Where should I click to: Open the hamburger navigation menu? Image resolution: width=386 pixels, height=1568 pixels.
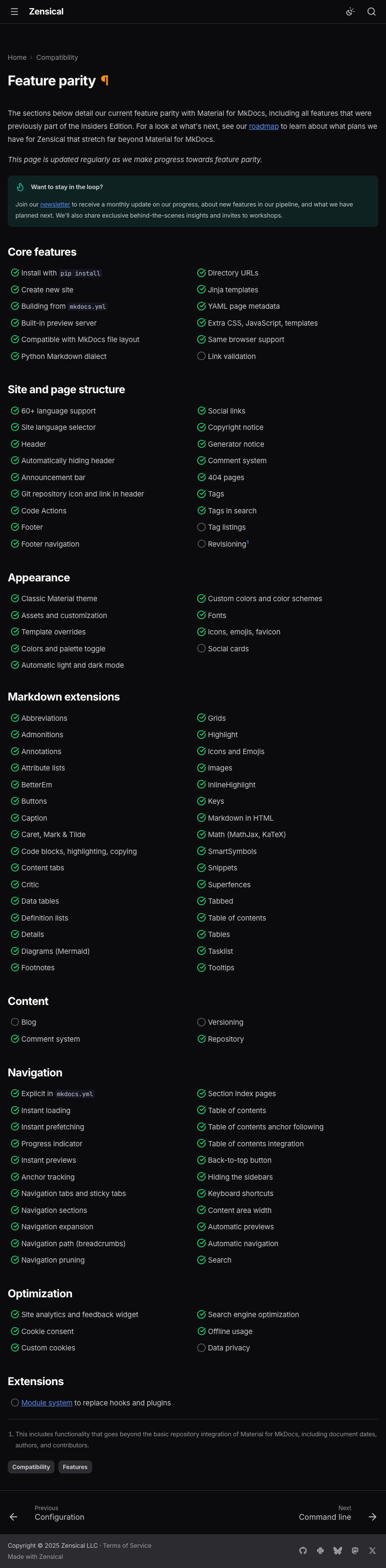pos(14,12)
